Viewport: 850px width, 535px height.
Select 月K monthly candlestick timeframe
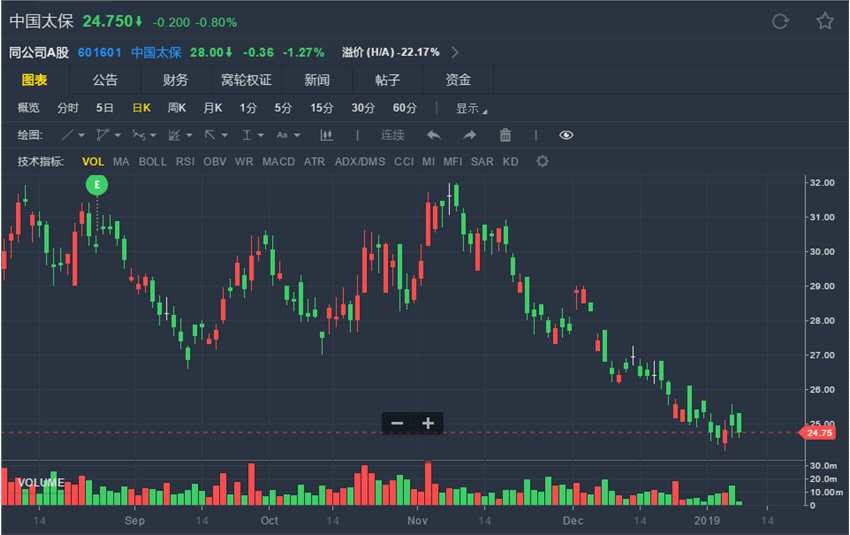tap(212, 108)
